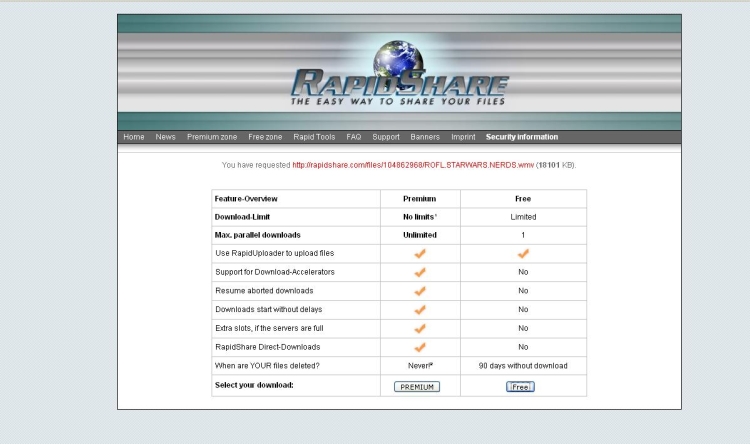750x444 pixels.
Task: Open the Banners page
Action: tap(425, 137)
